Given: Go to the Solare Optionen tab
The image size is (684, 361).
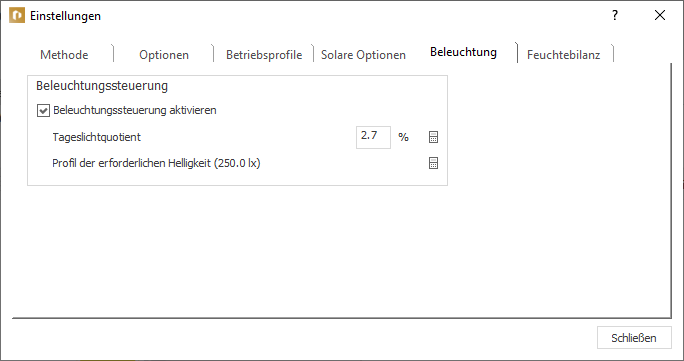Looking at the screenshot, I should click(x=363, y=55).
